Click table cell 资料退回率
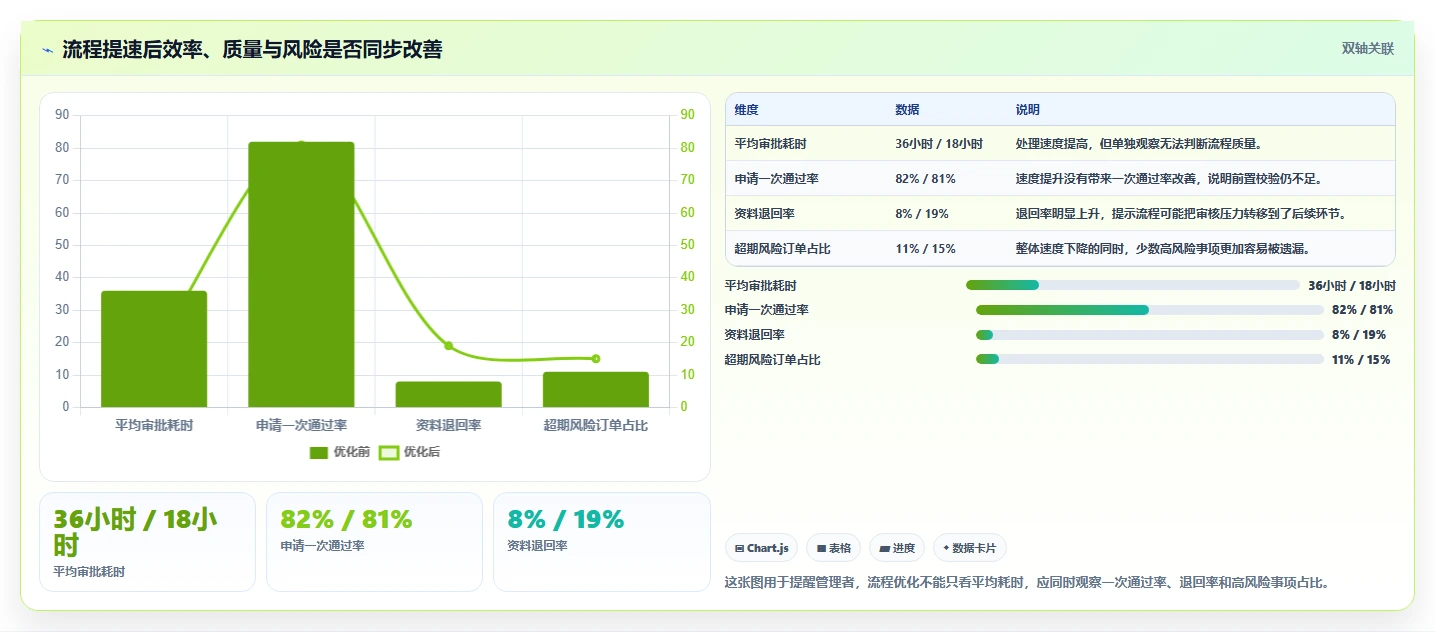Screen dimensions: 1435x632 (x=765, y=214)
